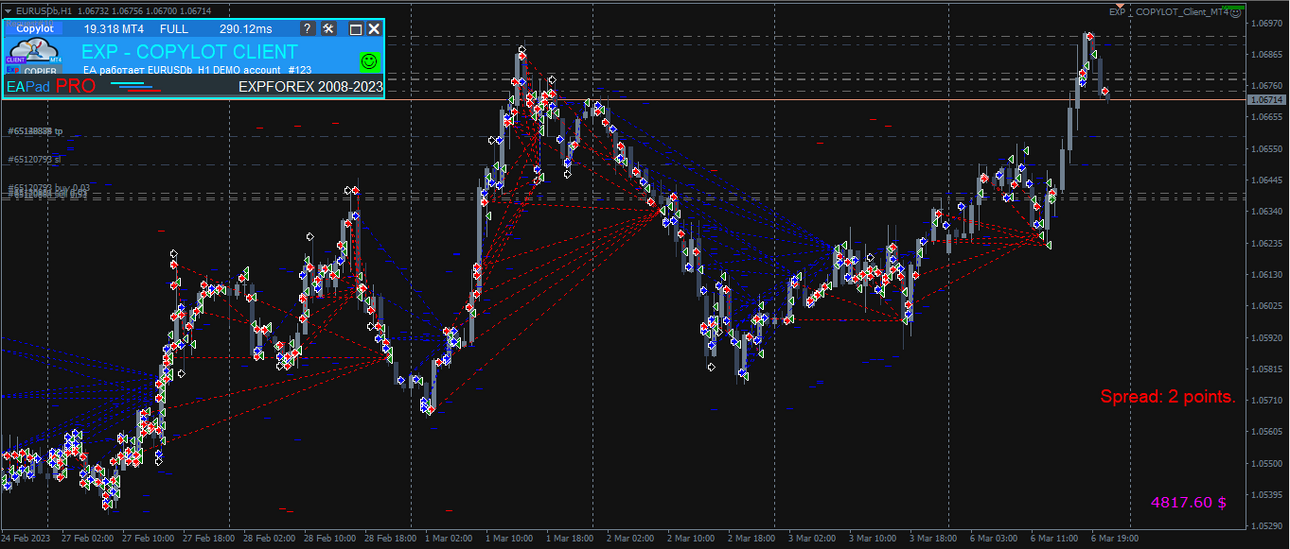Click the 28 Feb 18:00 time label
1290x549 pixels.
click(391, 537)
